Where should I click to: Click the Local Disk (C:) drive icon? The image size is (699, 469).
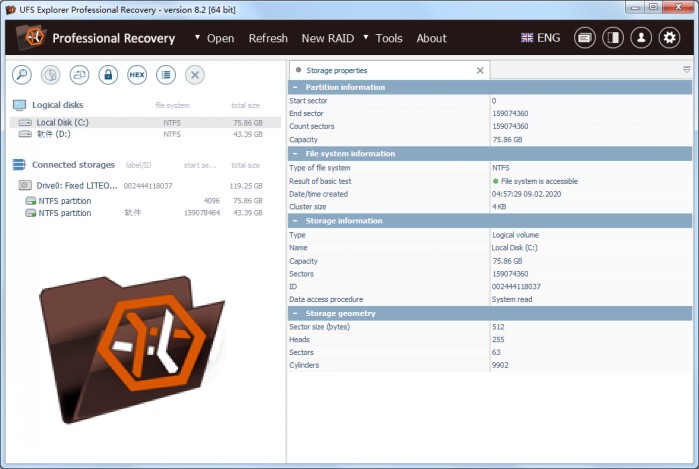25,122
